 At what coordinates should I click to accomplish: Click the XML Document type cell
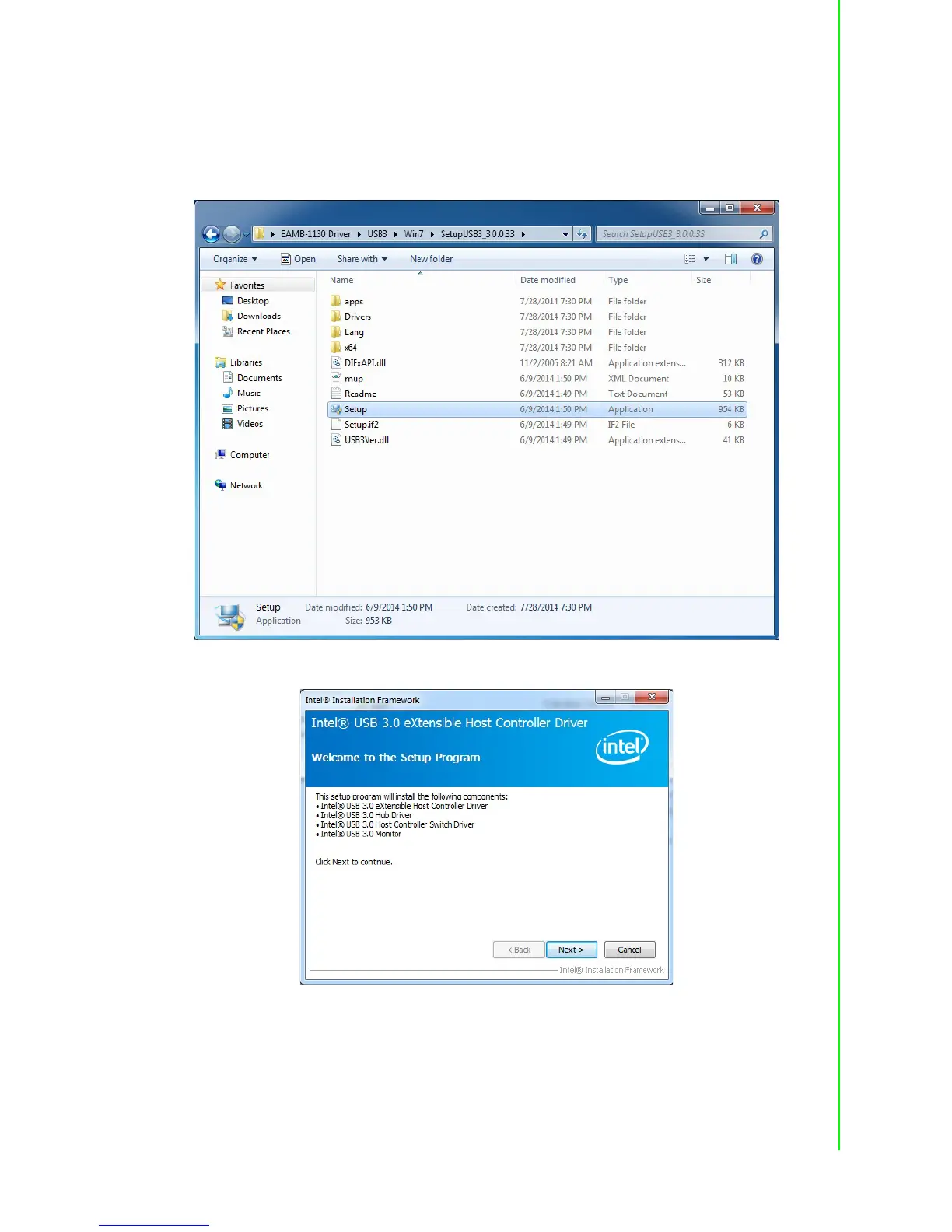(x=639, y=379)
